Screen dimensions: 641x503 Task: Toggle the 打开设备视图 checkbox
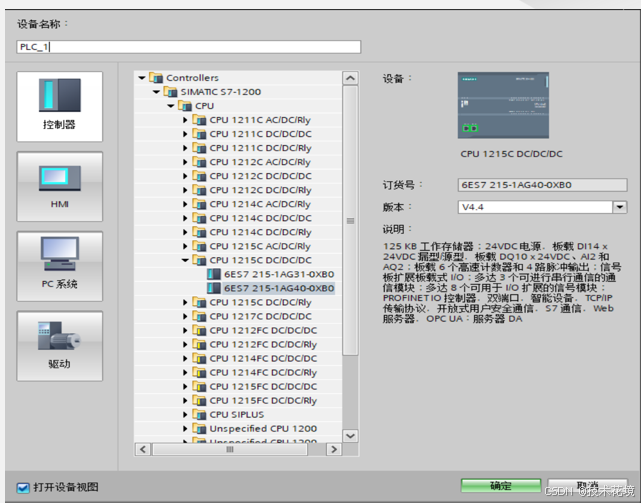click(23, 487)
